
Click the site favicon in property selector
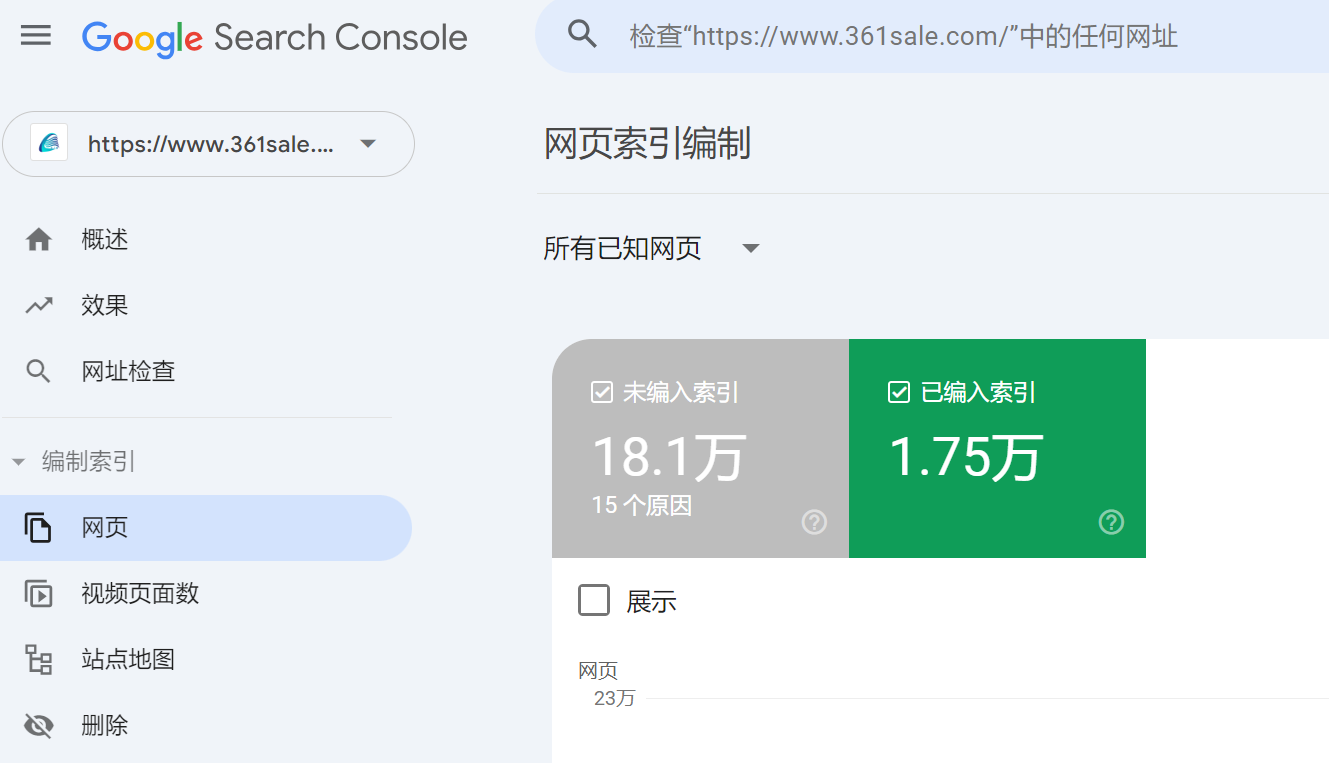(47, 143)
